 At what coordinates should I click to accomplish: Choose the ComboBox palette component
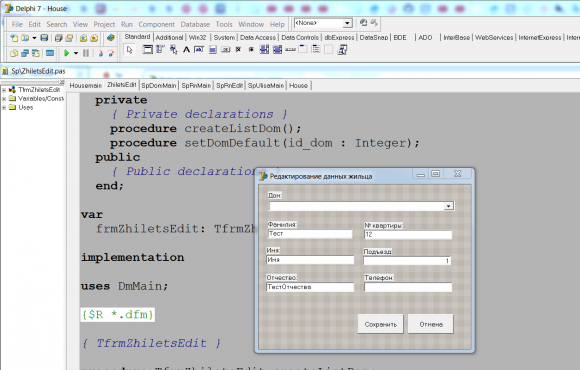click(x=277, y=50)
